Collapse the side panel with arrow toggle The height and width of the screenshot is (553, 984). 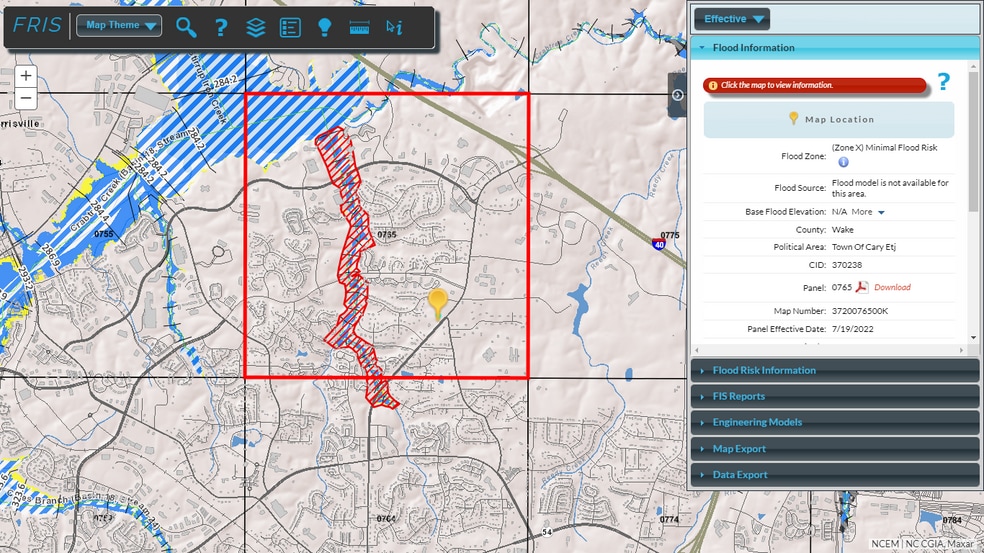(x=677, y=94)
